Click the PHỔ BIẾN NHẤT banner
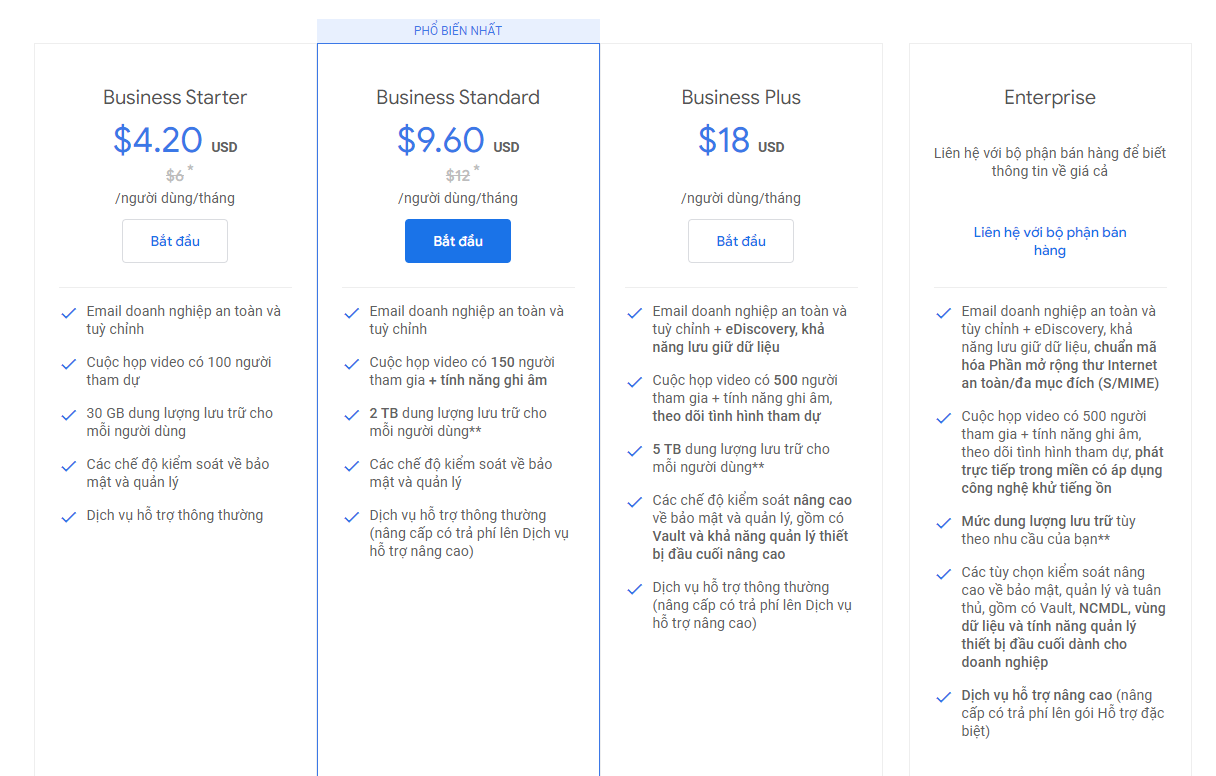1216x776 pixels. point(458,31)
